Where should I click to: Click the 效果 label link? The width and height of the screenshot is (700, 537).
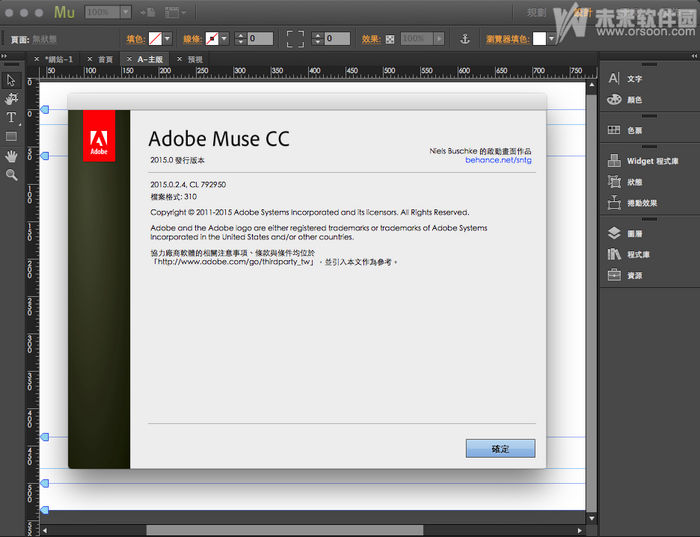click(x=371, y=39)
